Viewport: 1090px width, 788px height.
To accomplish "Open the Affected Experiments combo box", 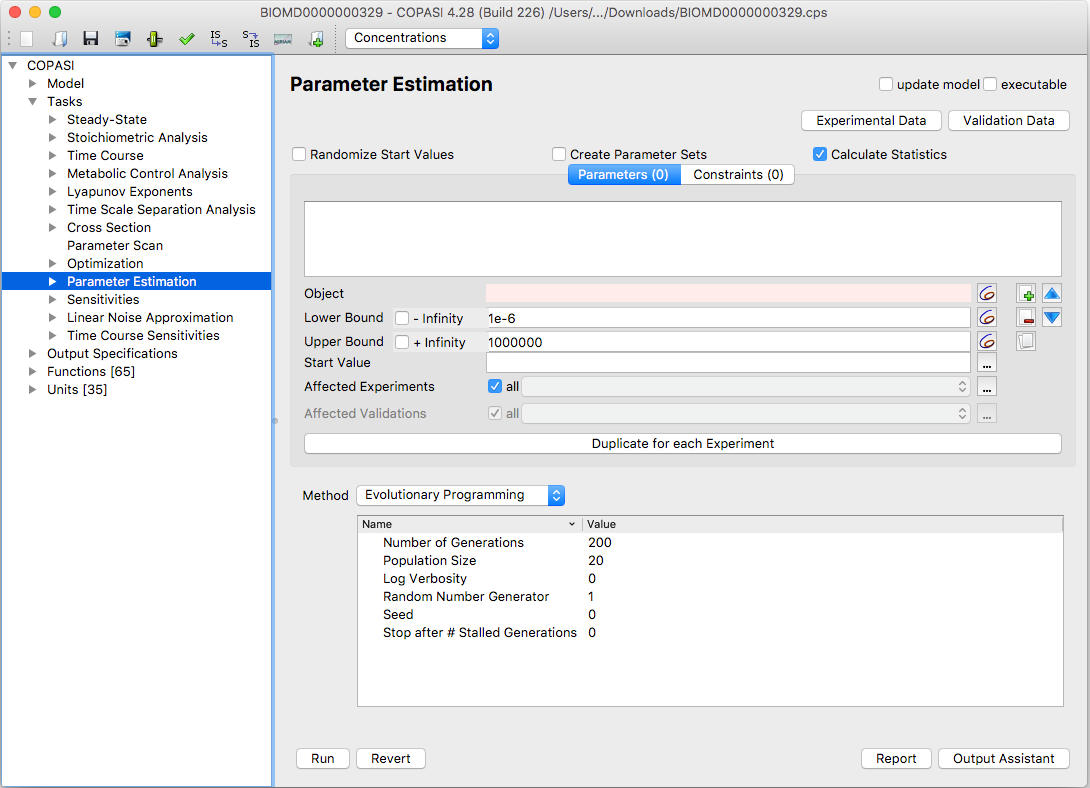I will coord(746,386).
